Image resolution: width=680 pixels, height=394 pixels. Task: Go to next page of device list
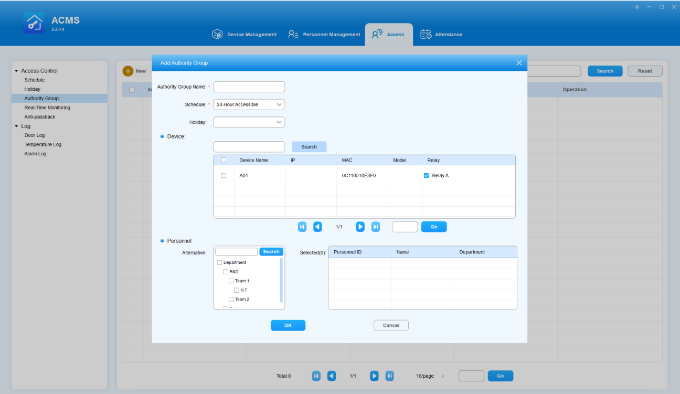360,227
